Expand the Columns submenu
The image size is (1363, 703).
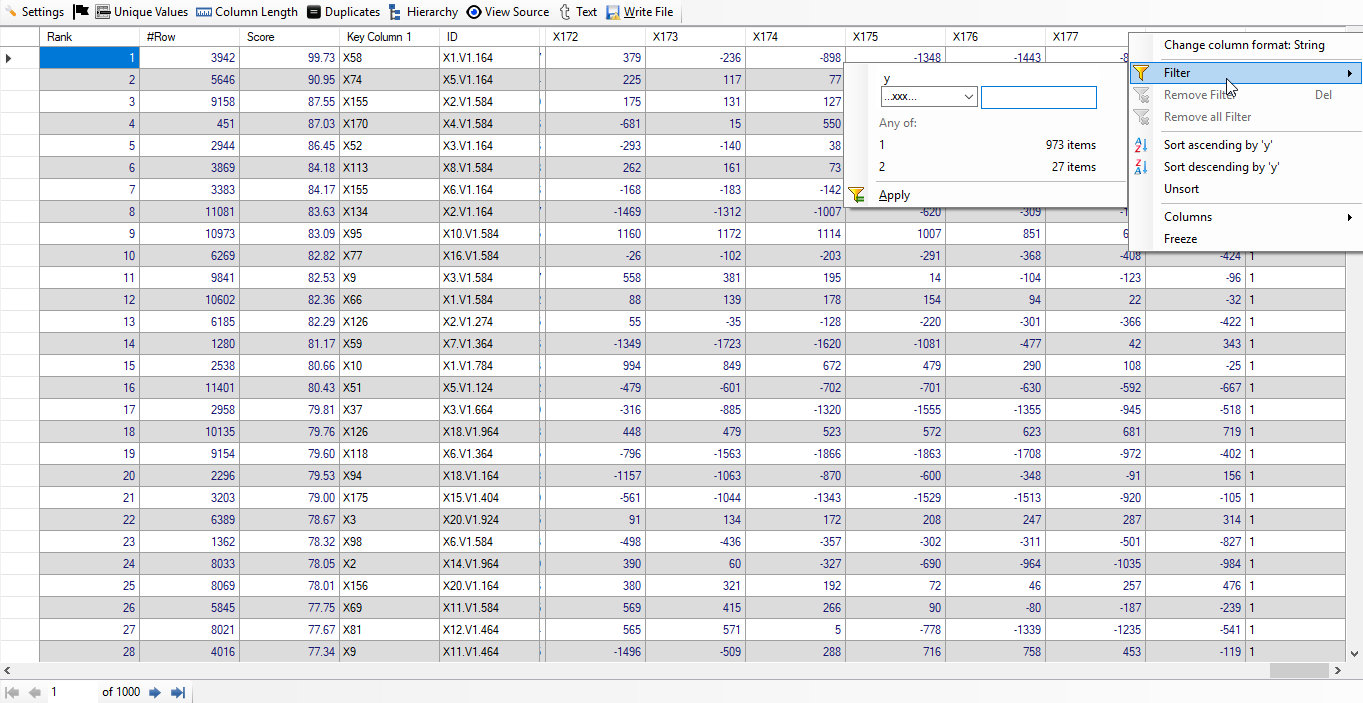click(x=1257, y=217)
